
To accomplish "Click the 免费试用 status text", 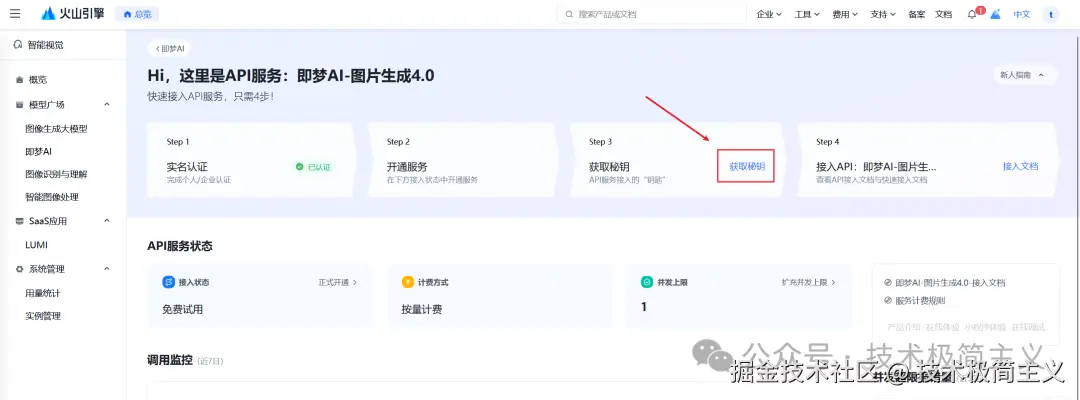I will coord(183,310).
